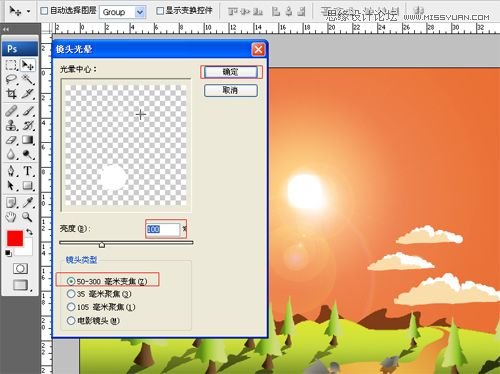The width and height of the screenshot is (500, 374).
Task: Select the Zoom tool
Action: coord(27,217)
